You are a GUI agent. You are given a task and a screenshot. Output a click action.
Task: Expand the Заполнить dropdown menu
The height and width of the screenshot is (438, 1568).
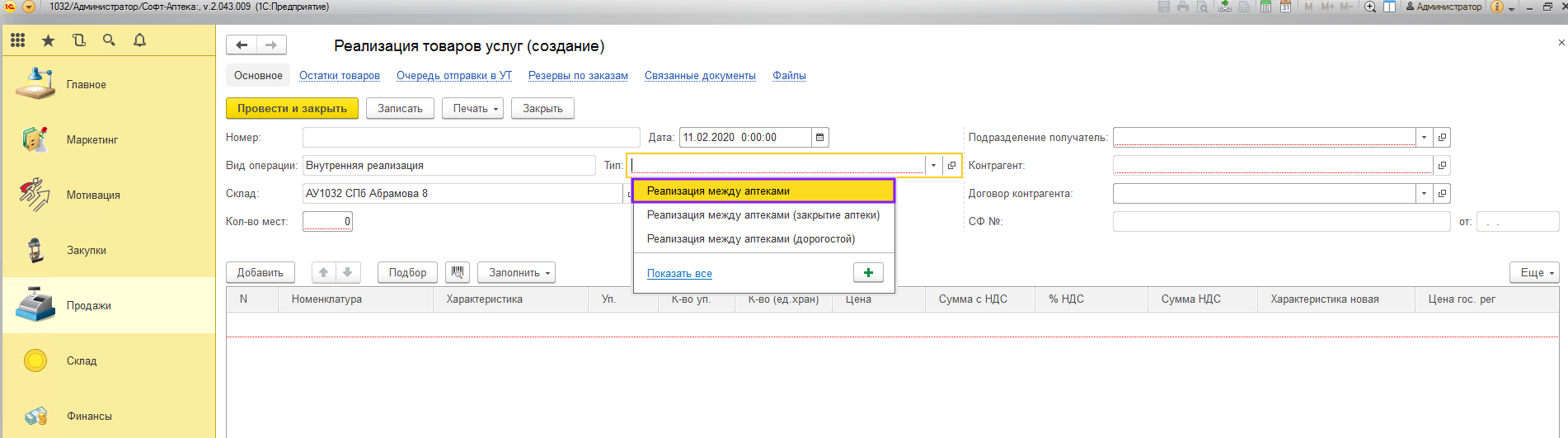(x=516, y=272)
